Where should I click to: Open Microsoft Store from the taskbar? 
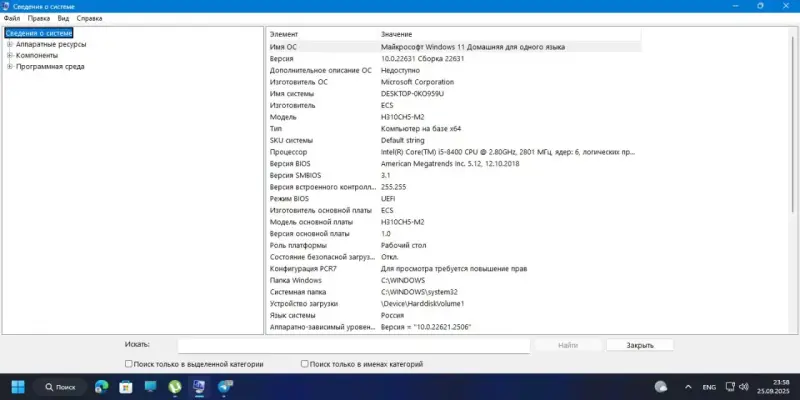(125, 386)
